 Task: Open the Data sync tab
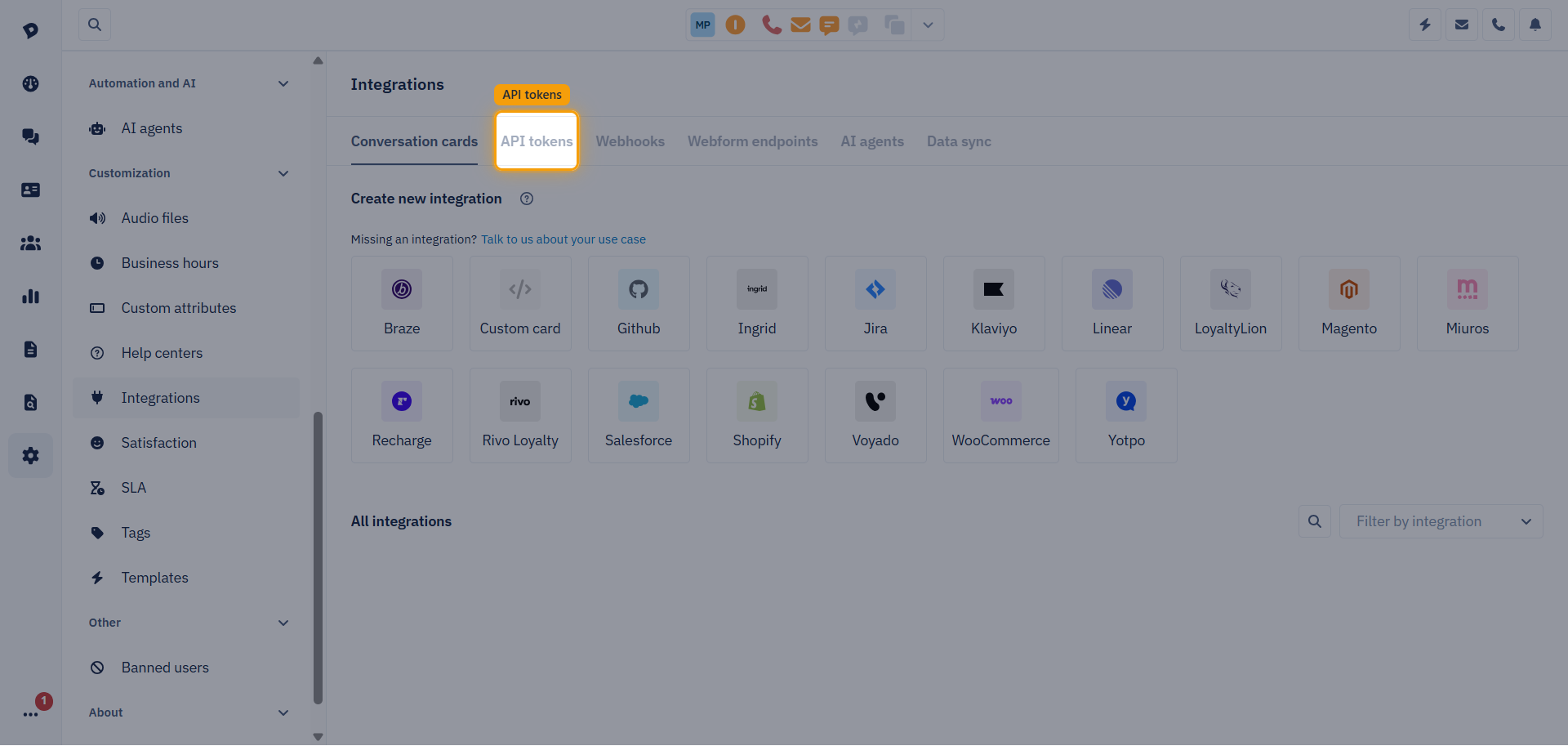click(x=959, y=141)
